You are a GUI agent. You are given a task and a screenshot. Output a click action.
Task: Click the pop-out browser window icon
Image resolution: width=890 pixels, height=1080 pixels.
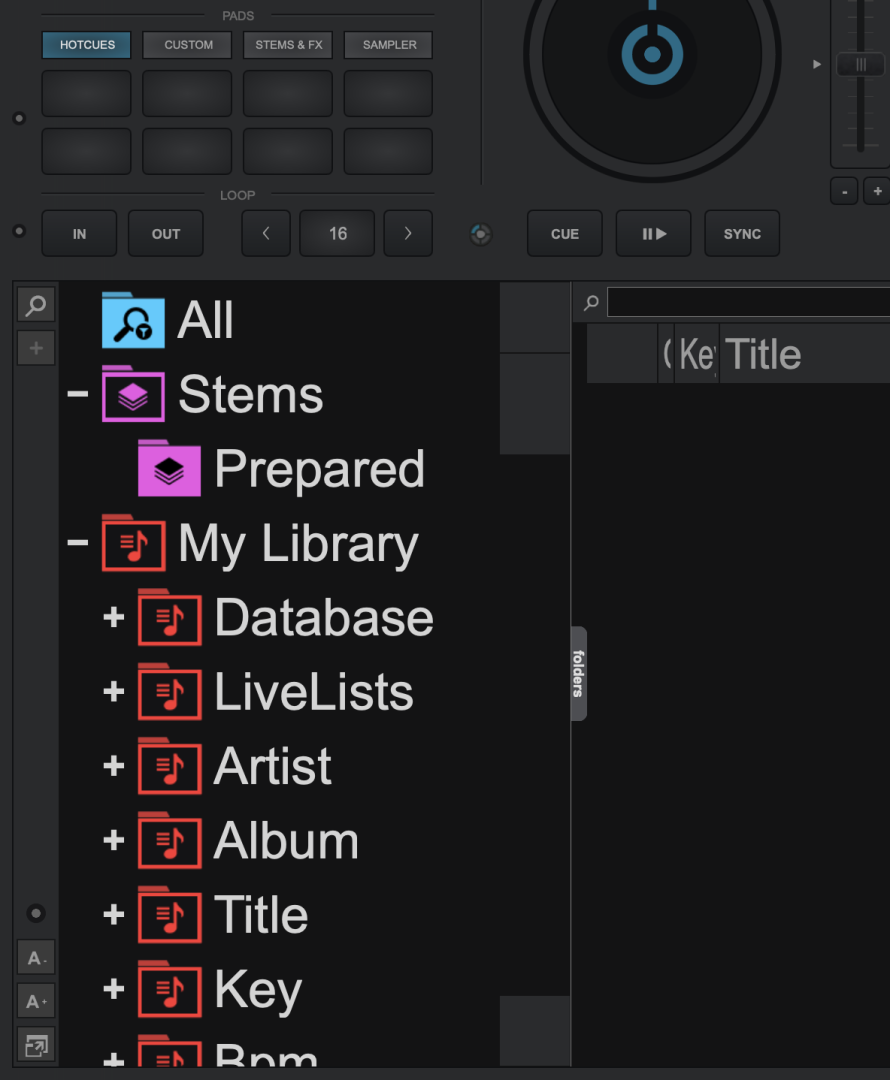point(36,1046)
